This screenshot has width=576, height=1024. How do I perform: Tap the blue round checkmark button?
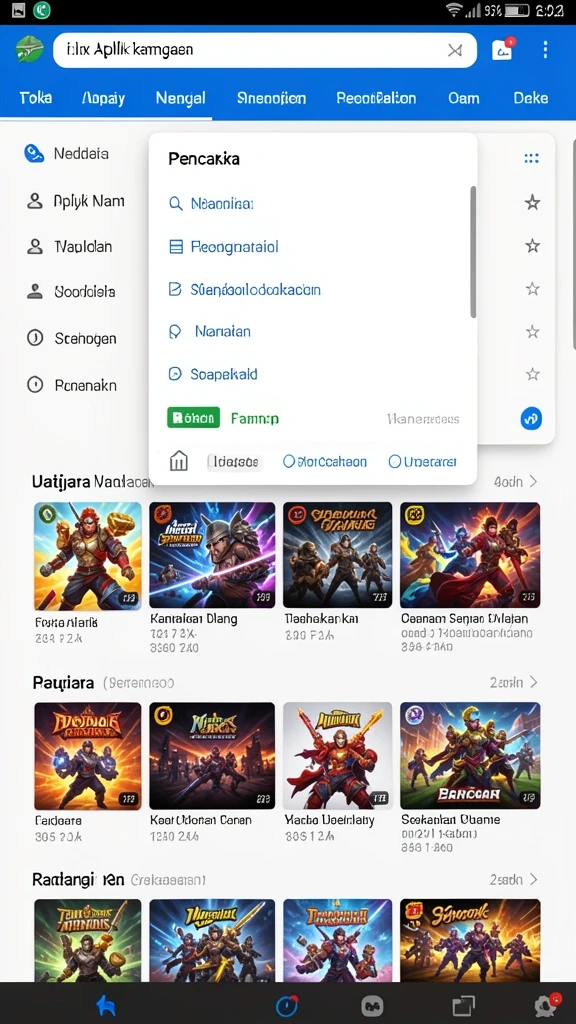(531, 418)
